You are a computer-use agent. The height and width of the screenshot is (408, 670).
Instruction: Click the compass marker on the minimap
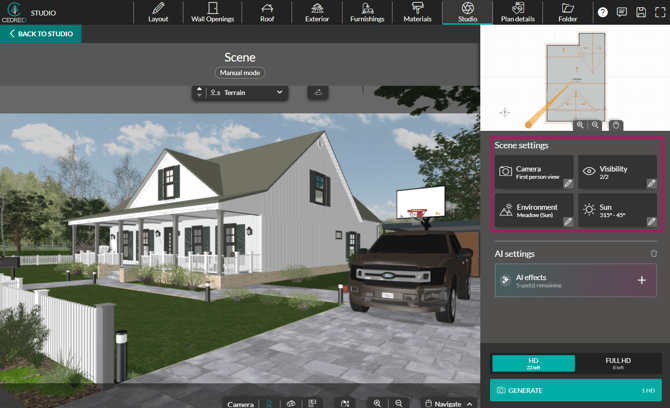(x=505, y=112)
